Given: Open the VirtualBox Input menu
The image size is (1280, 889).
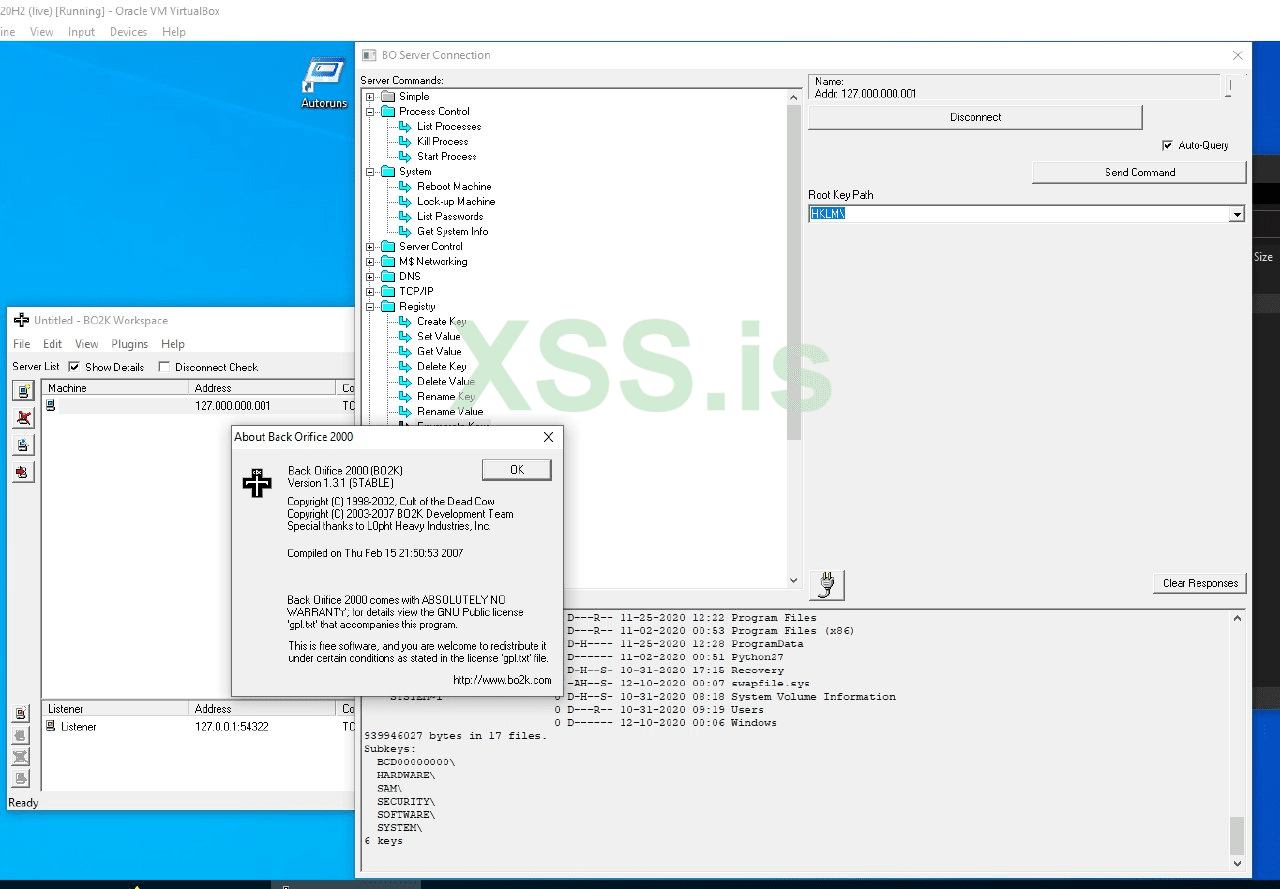Looking at the screenshot, I should point(81,32).
